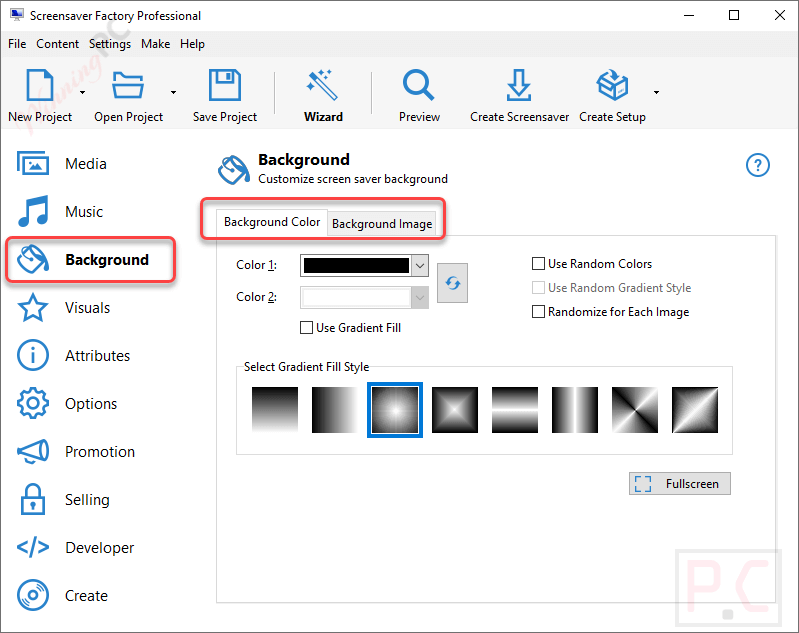Click the application icon in title bar
The width and height of the screenshot is (799, 633).
click(x=16, y=15)
